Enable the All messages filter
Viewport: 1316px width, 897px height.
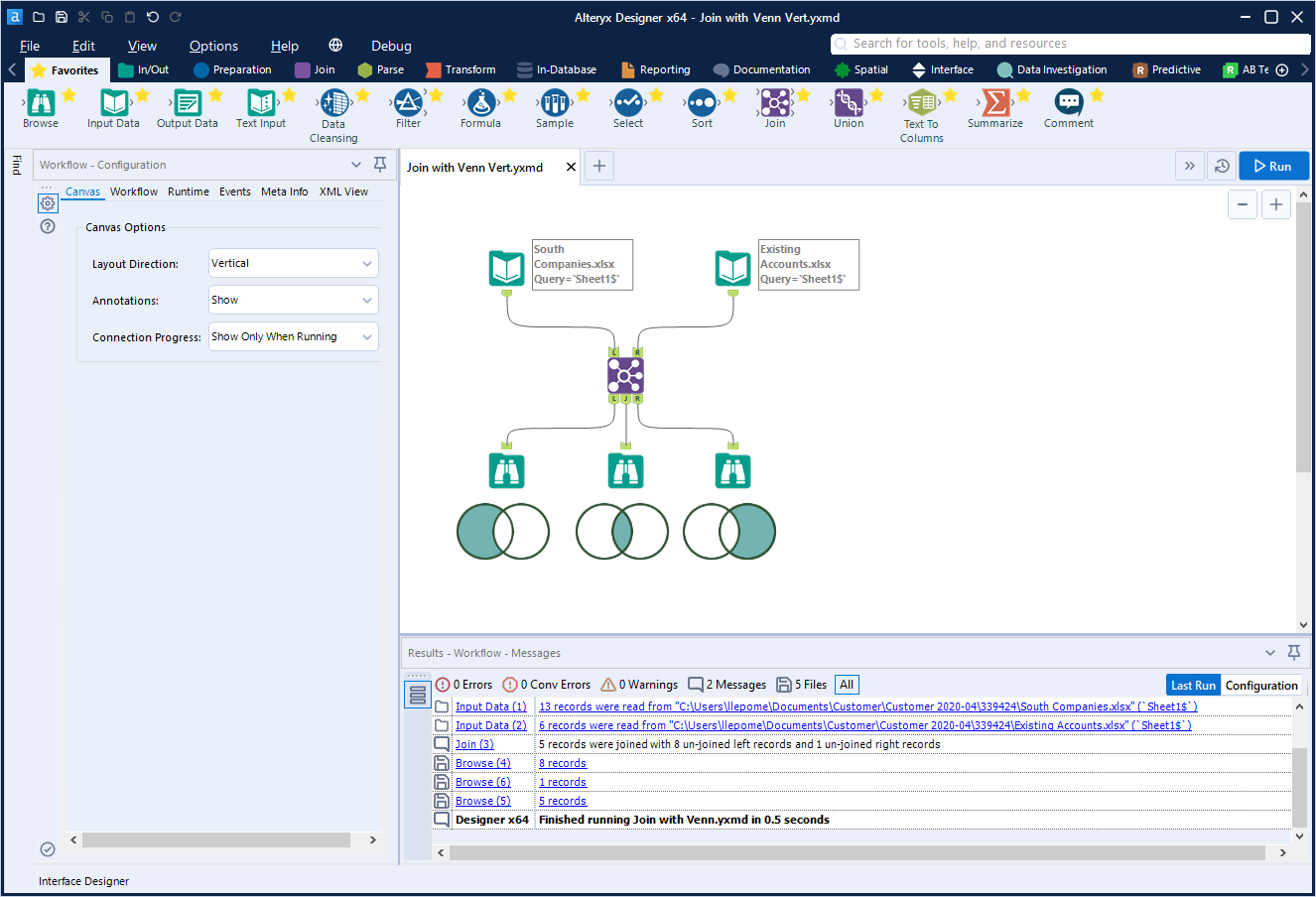coord(846,684)
